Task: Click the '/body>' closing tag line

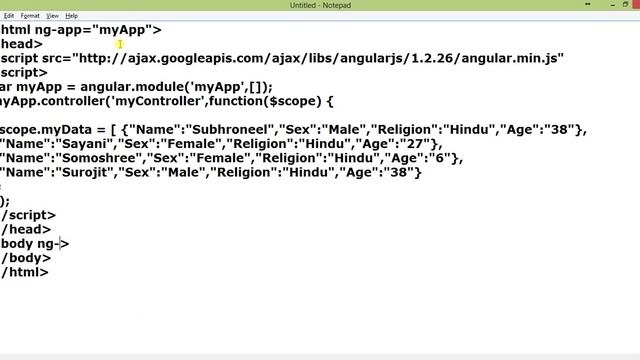Action: (26, 258)
